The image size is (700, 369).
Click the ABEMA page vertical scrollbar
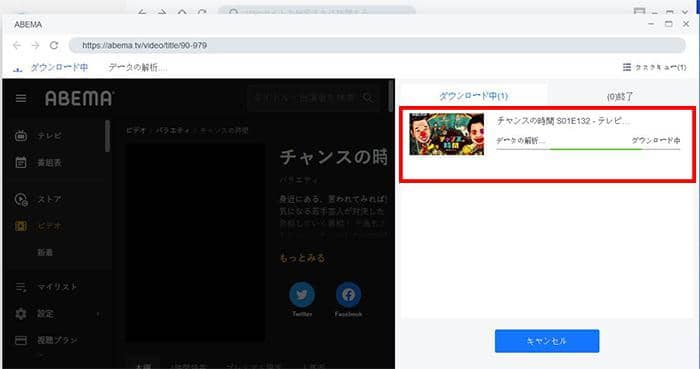pyautogui.click(x=392, y=96)
